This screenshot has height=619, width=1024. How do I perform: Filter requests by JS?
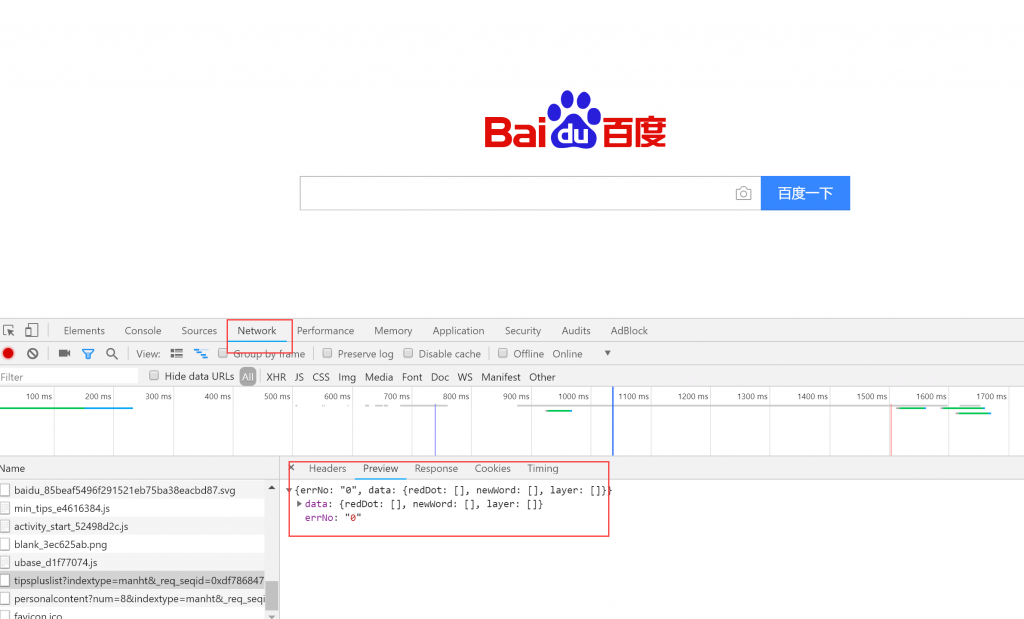(x=299, y=377)
